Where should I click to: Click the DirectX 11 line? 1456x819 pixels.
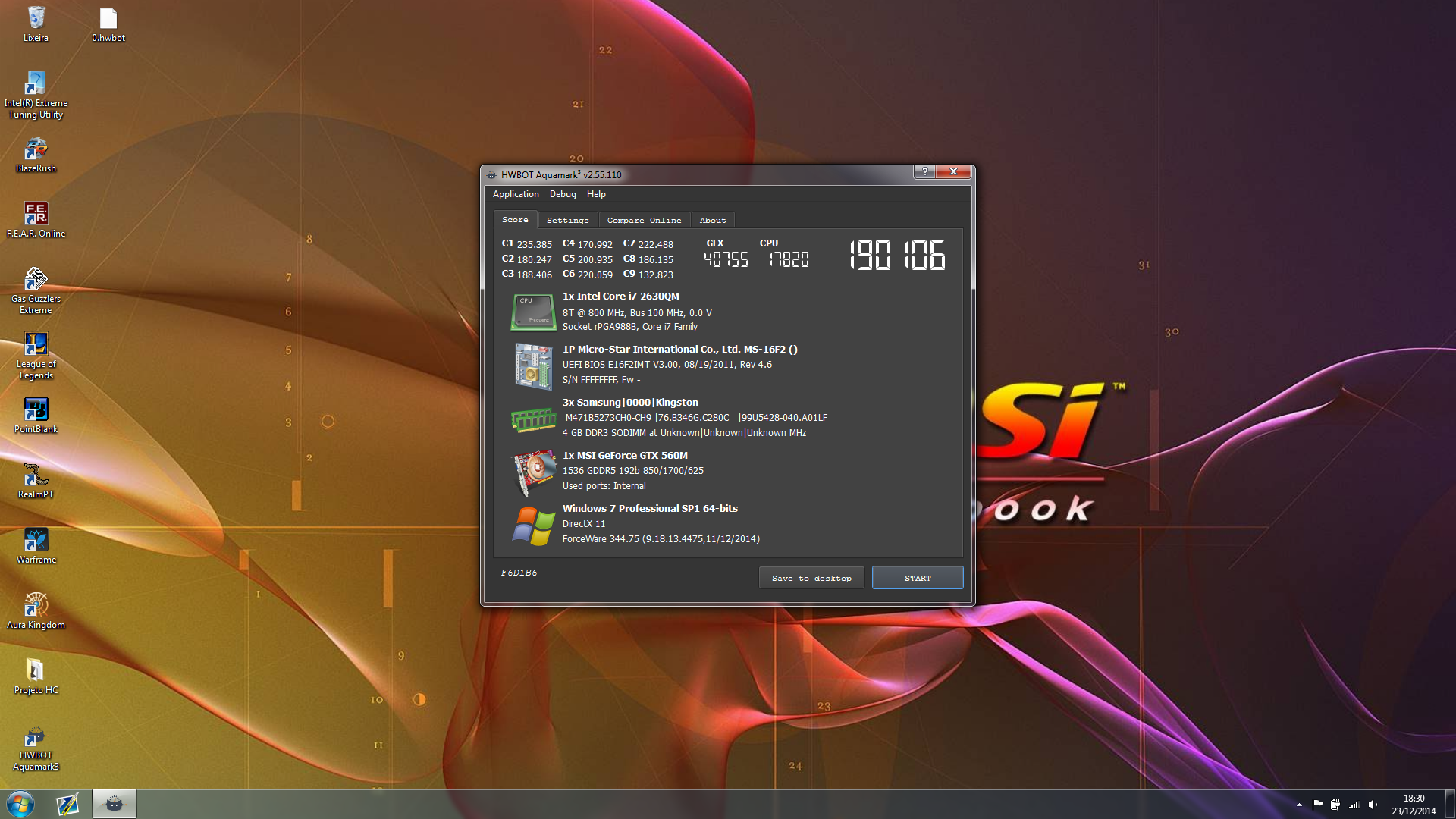583,524
